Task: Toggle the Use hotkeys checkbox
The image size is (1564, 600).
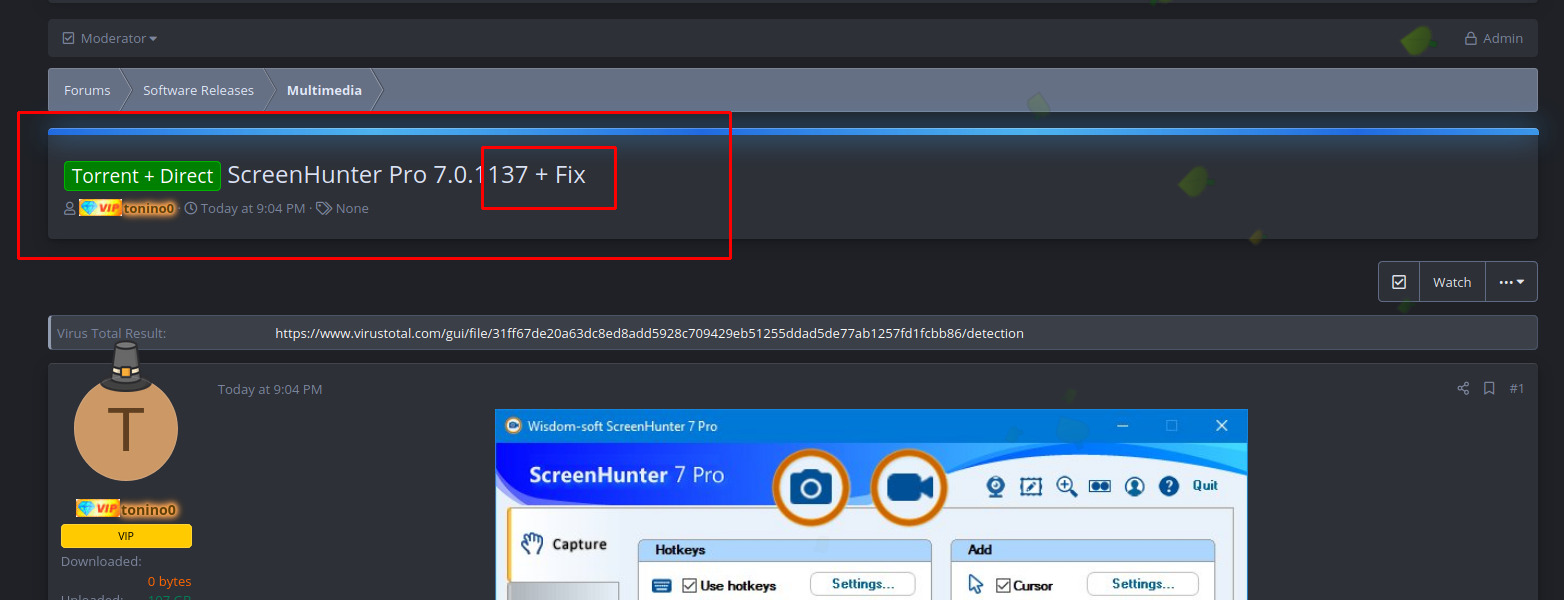Action: tap(689, 585)
